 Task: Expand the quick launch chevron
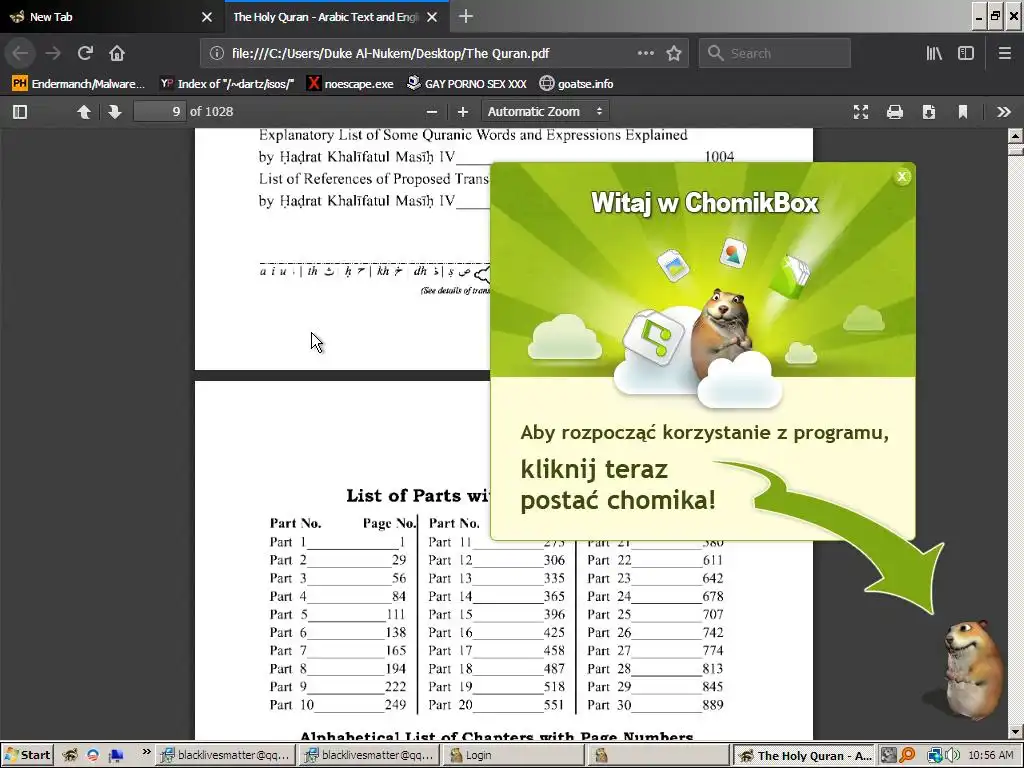coord(146,752)
